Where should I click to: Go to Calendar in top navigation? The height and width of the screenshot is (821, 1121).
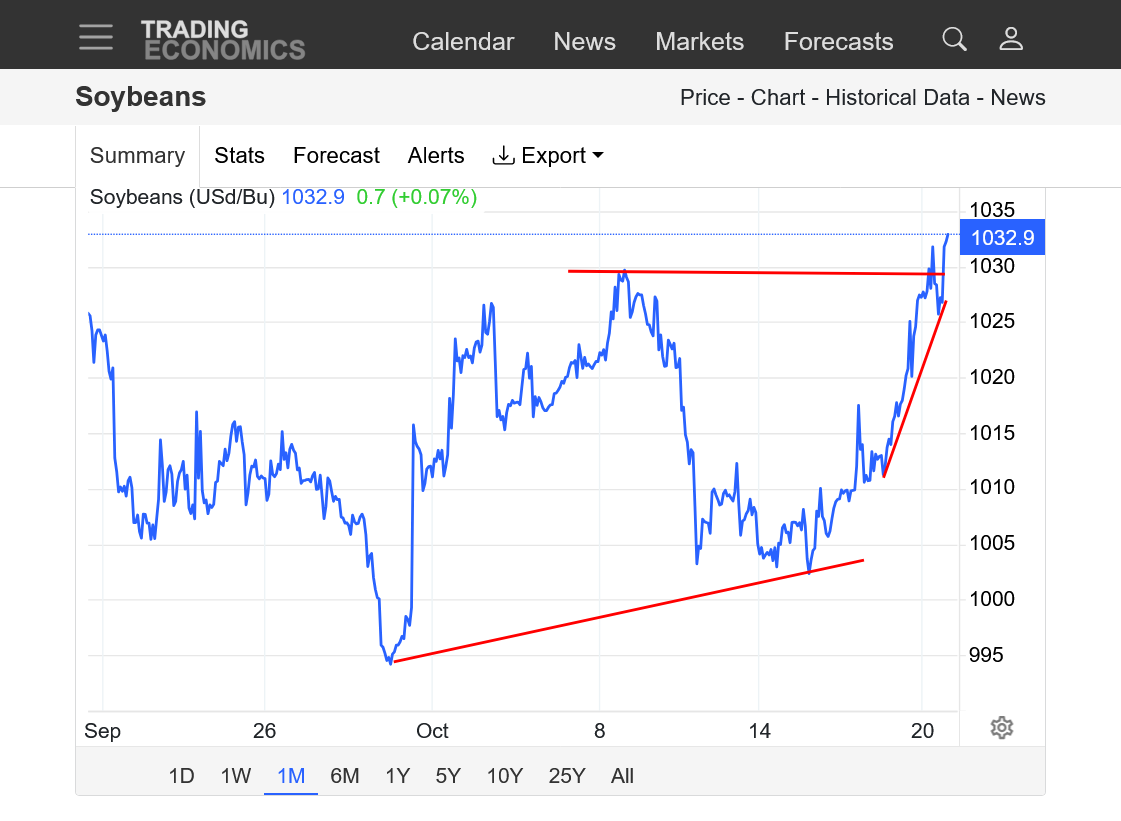pyautogui.click(x=463, y=42)
